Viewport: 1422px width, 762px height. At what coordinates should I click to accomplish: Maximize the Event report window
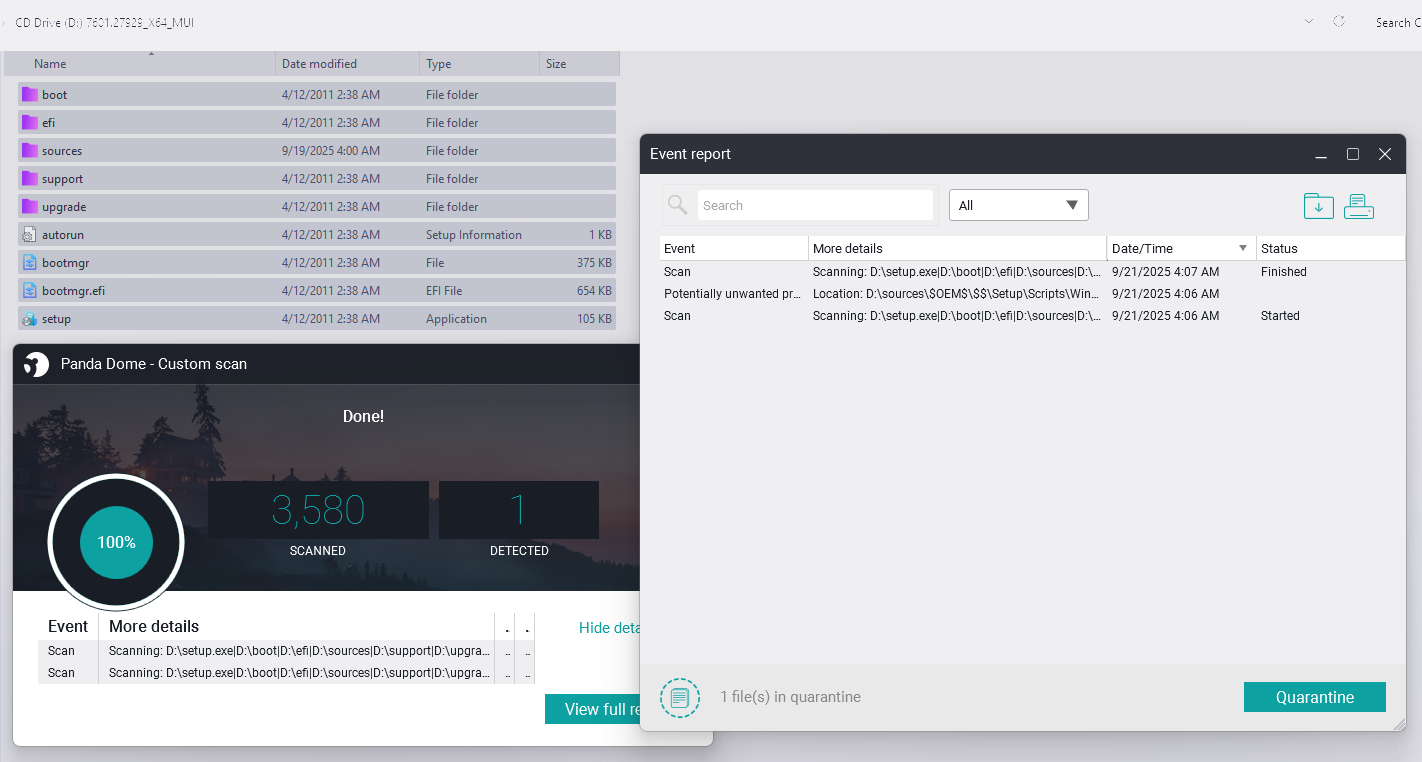(1353, 154)
